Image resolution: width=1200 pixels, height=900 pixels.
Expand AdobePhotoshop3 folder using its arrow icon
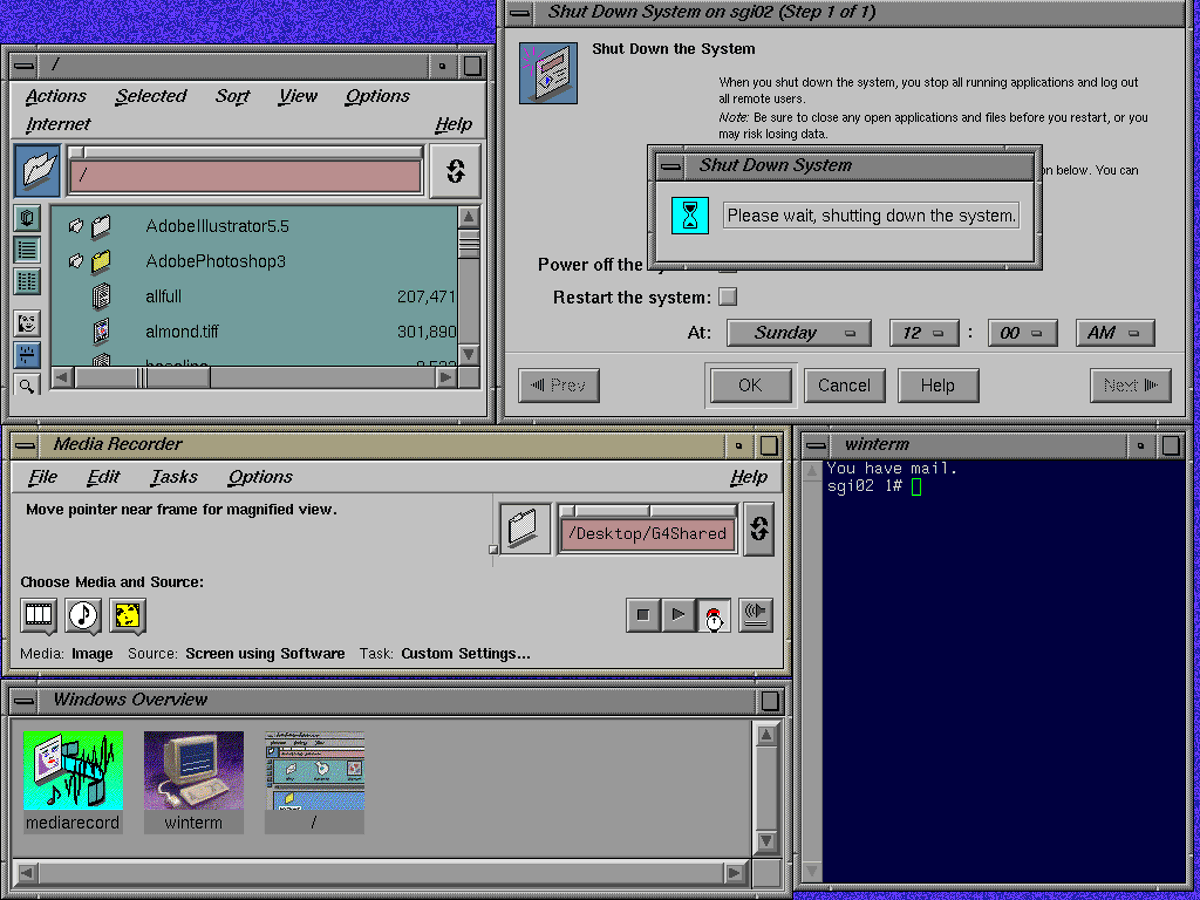[75, 262]
